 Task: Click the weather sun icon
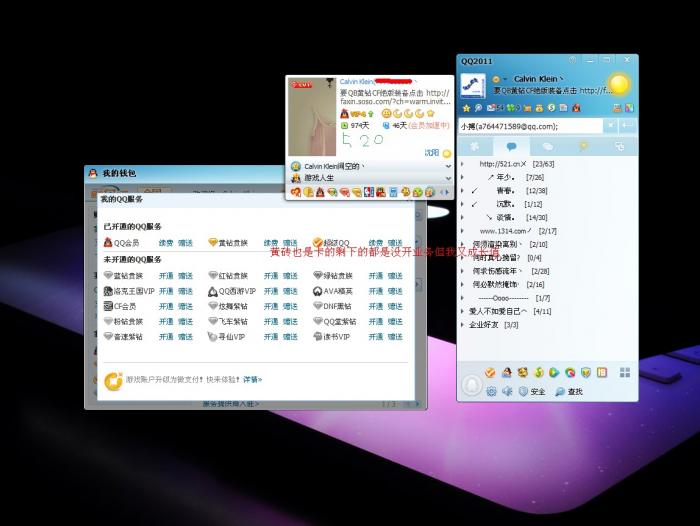pyautogui.click(x=619, y=84)
